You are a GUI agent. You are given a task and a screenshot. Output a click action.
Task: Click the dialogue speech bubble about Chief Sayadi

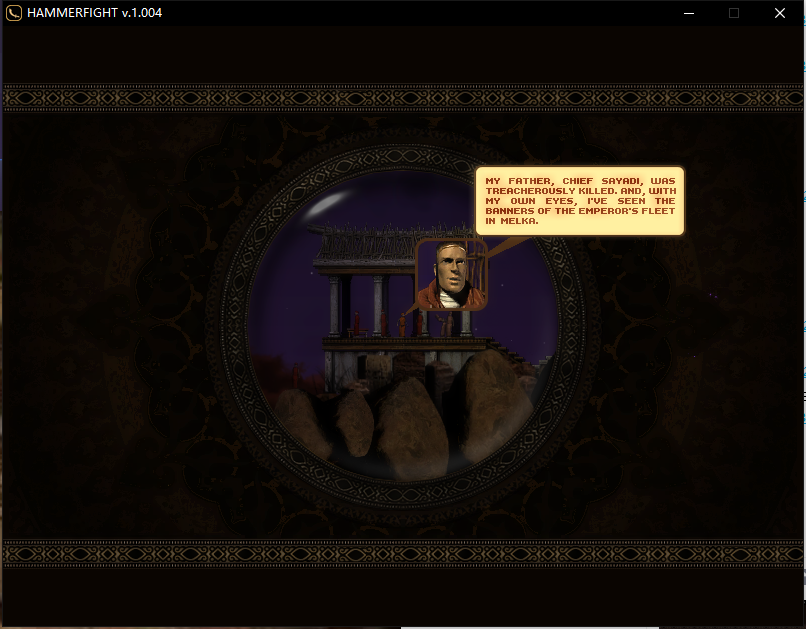(x=580, y=200)
